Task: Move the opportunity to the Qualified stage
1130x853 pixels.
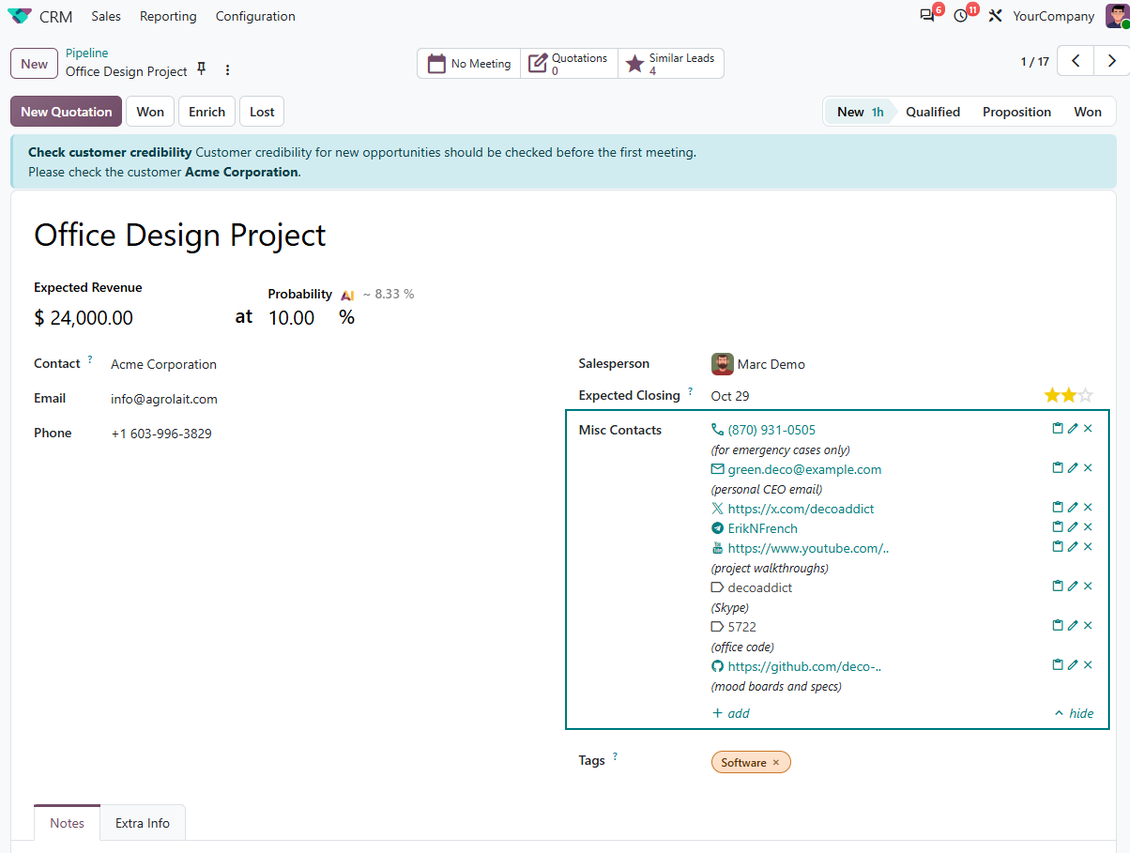Action: (933, 112)
